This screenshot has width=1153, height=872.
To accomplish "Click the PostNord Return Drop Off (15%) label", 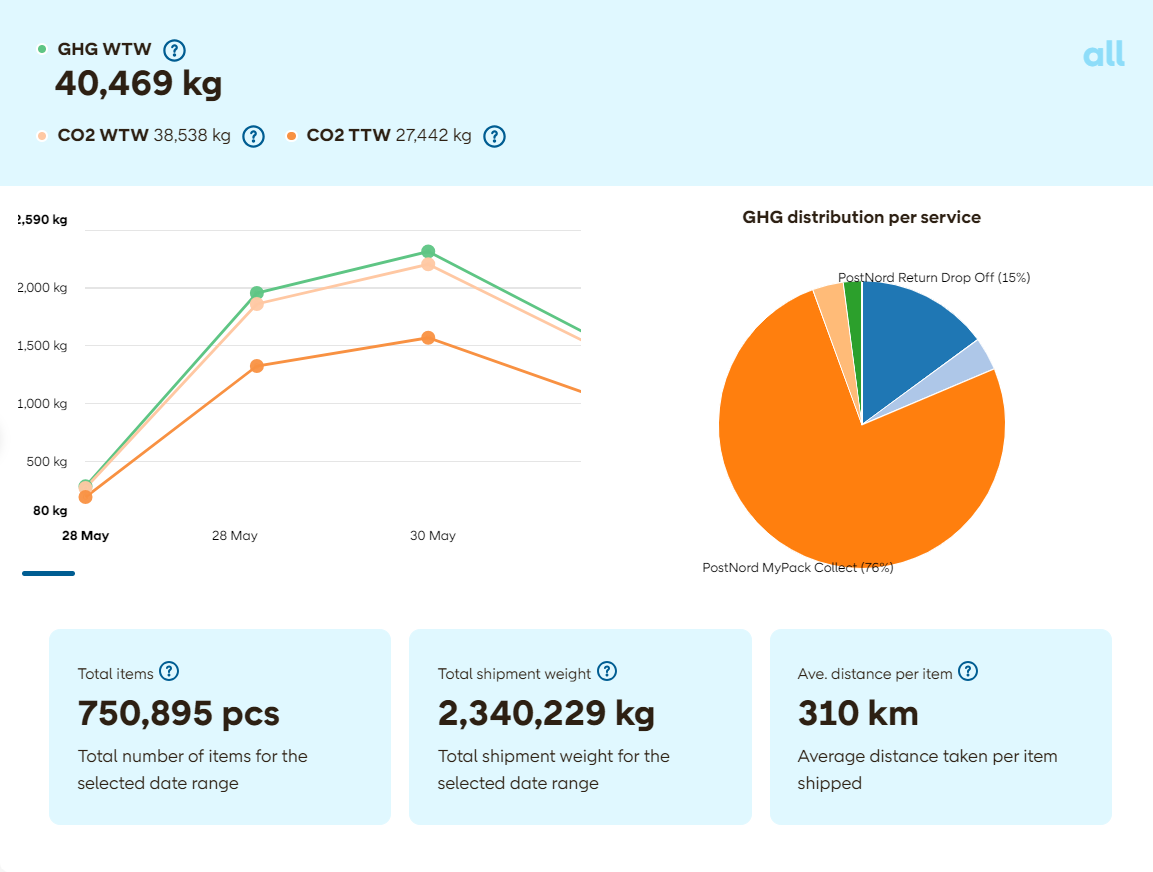I will [934, 277].
